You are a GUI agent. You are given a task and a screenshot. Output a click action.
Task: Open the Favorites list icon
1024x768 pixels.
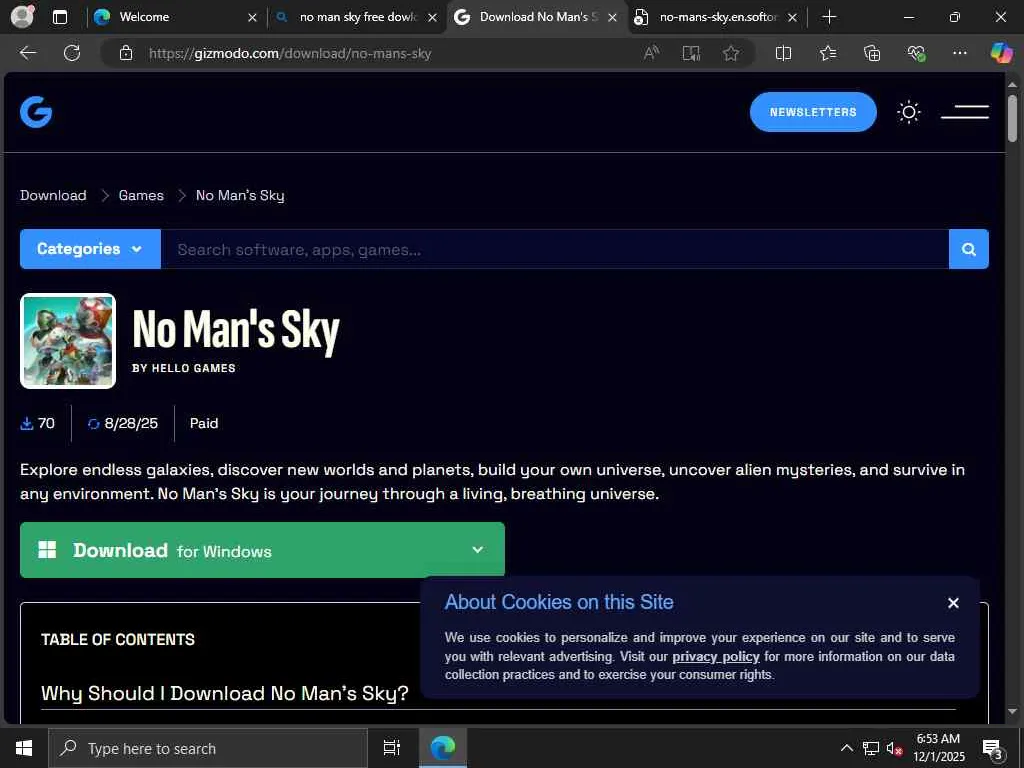click(827, 53)
